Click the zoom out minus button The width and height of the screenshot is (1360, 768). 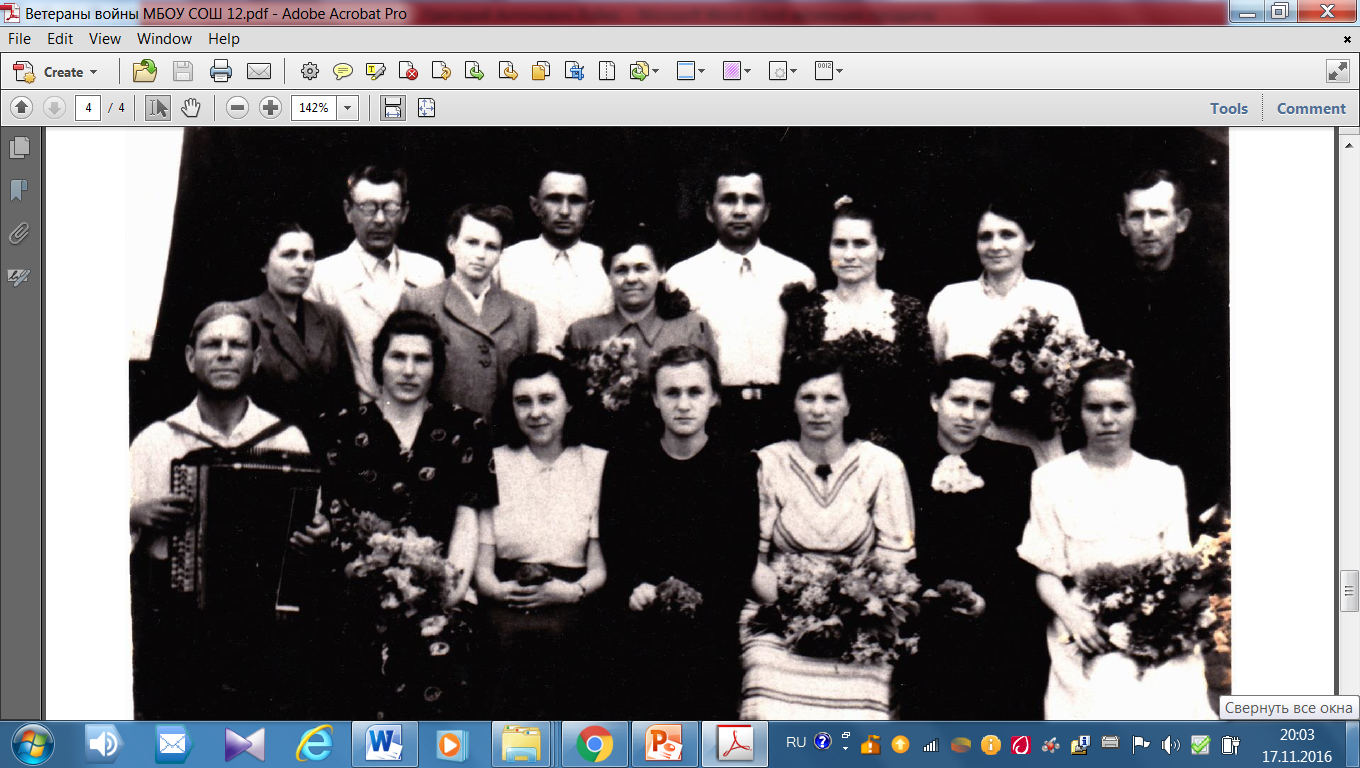click(237, 108)
